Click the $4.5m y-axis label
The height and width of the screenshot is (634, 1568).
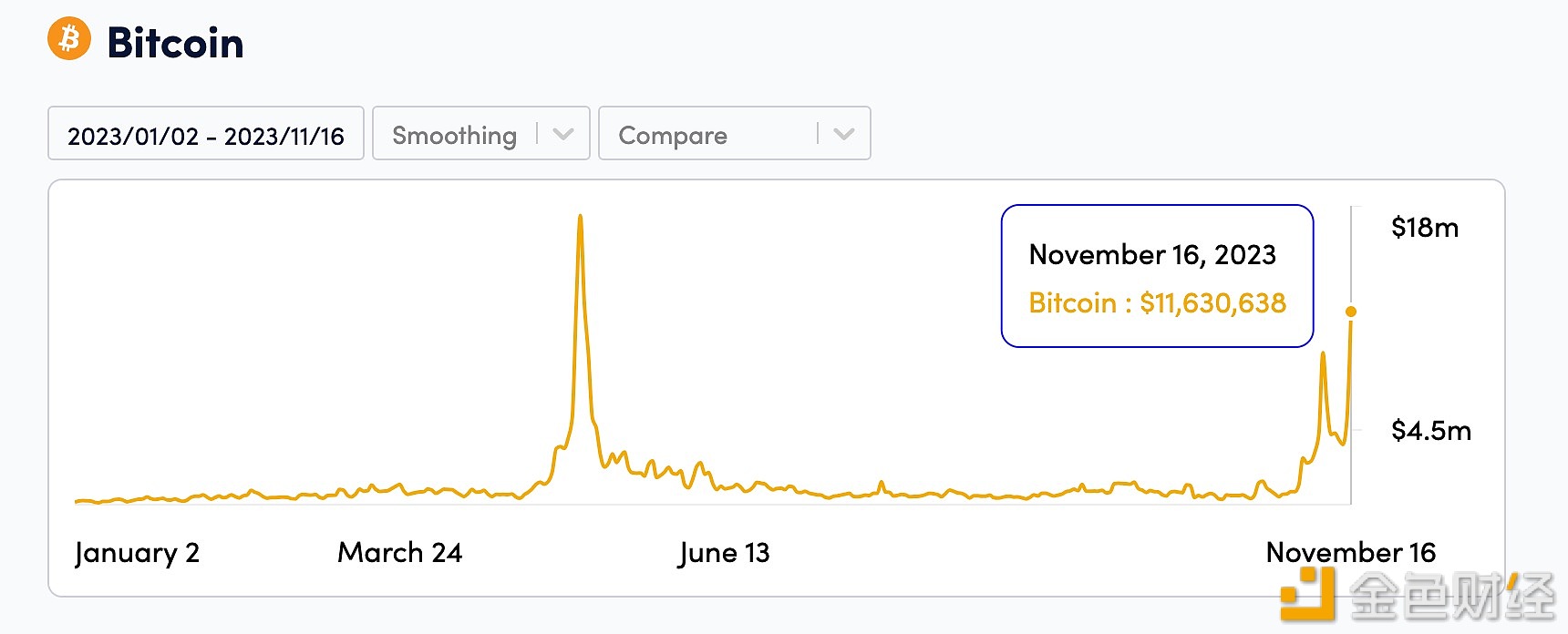coord(1431,430)
